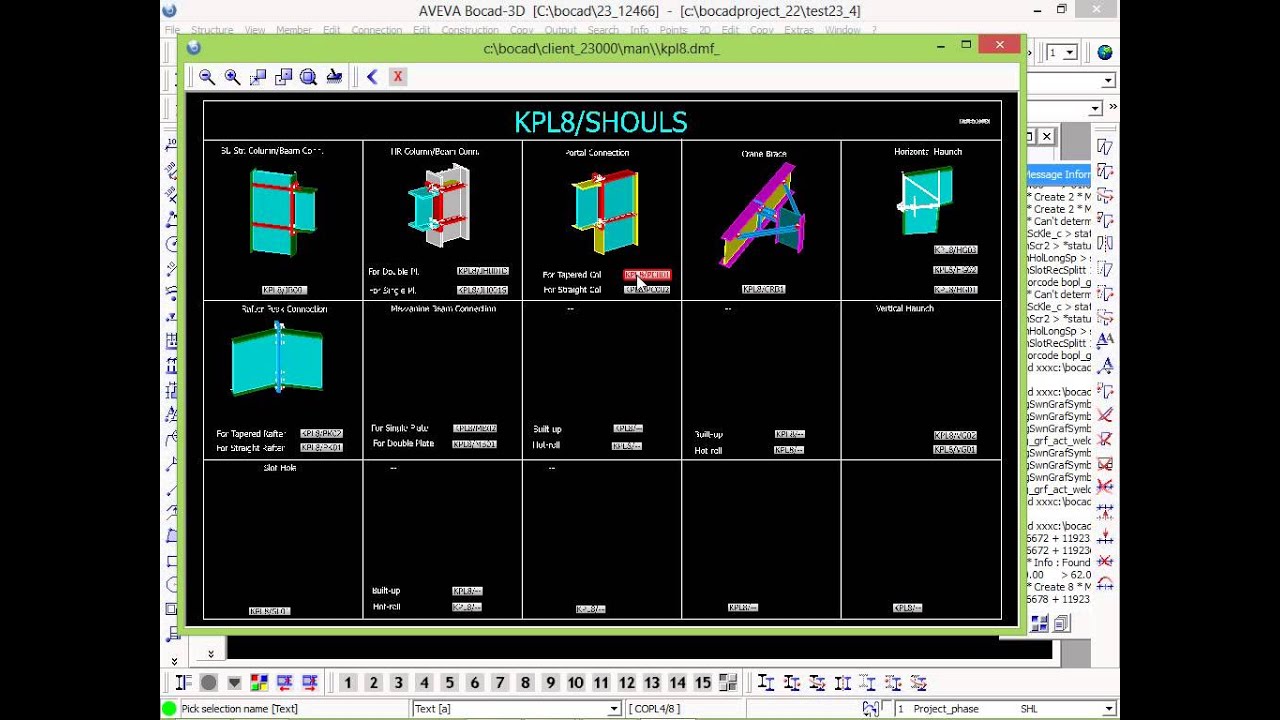Select the For Straight Col code label
Screen dimensions: 1280x720
tap(647, 290)
